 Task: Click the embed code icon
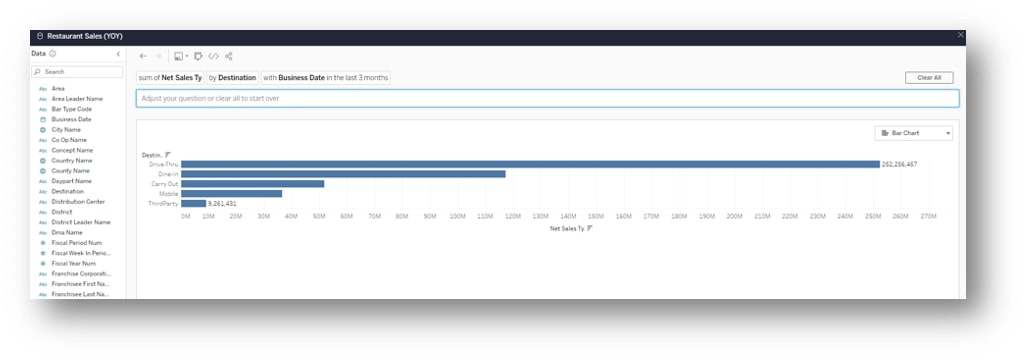214,56
